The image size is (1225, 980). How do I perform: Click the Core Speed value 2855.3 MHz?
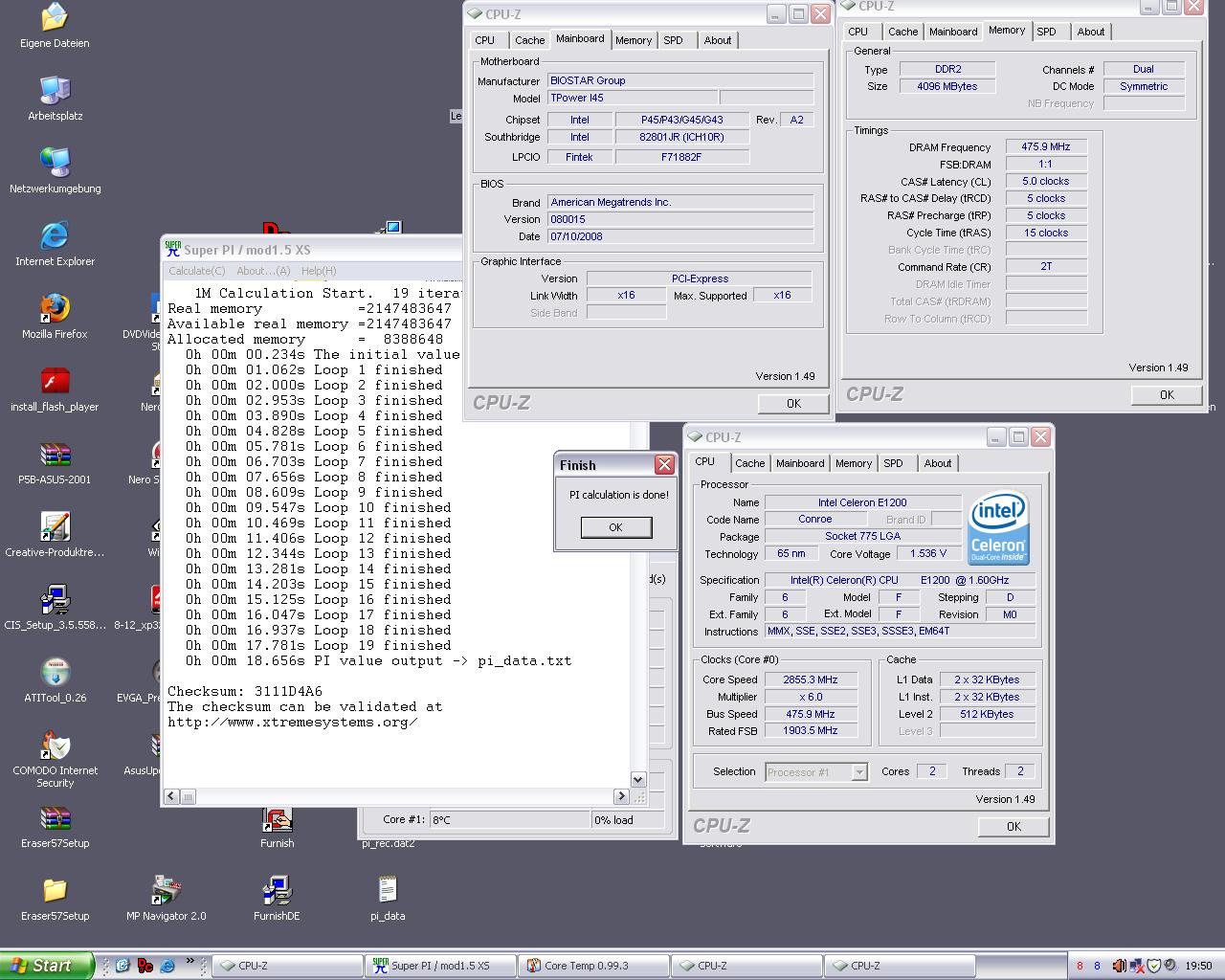click(x=811, y=679)
